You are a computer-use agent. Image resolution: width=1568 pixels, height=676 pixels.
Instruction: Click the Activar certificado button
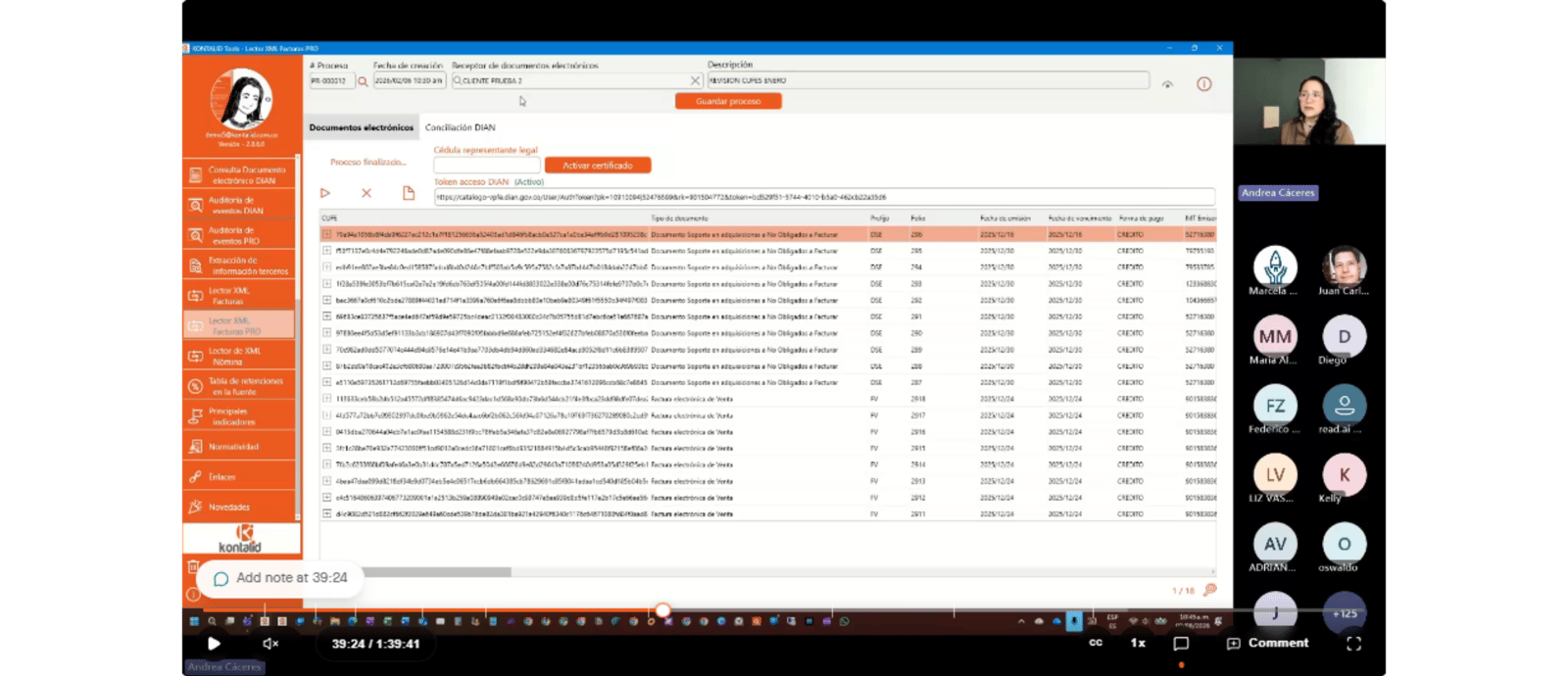tap(598, 166)
